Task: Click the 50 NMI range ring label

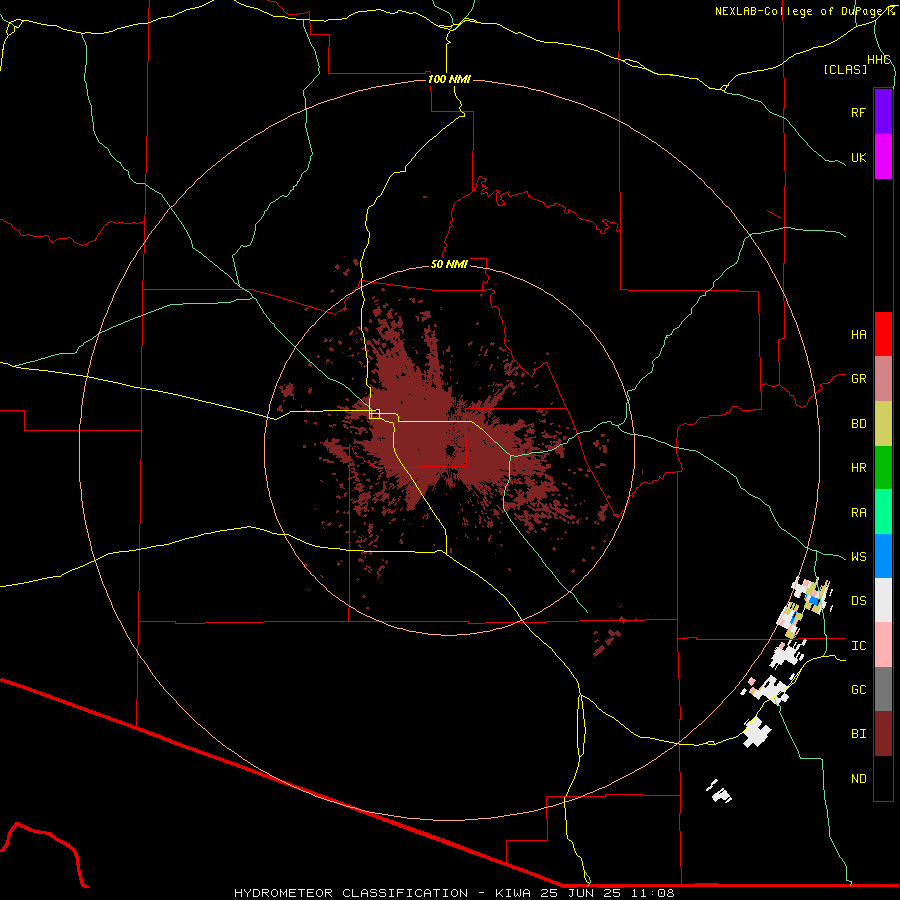Action: tap(449, 264)
